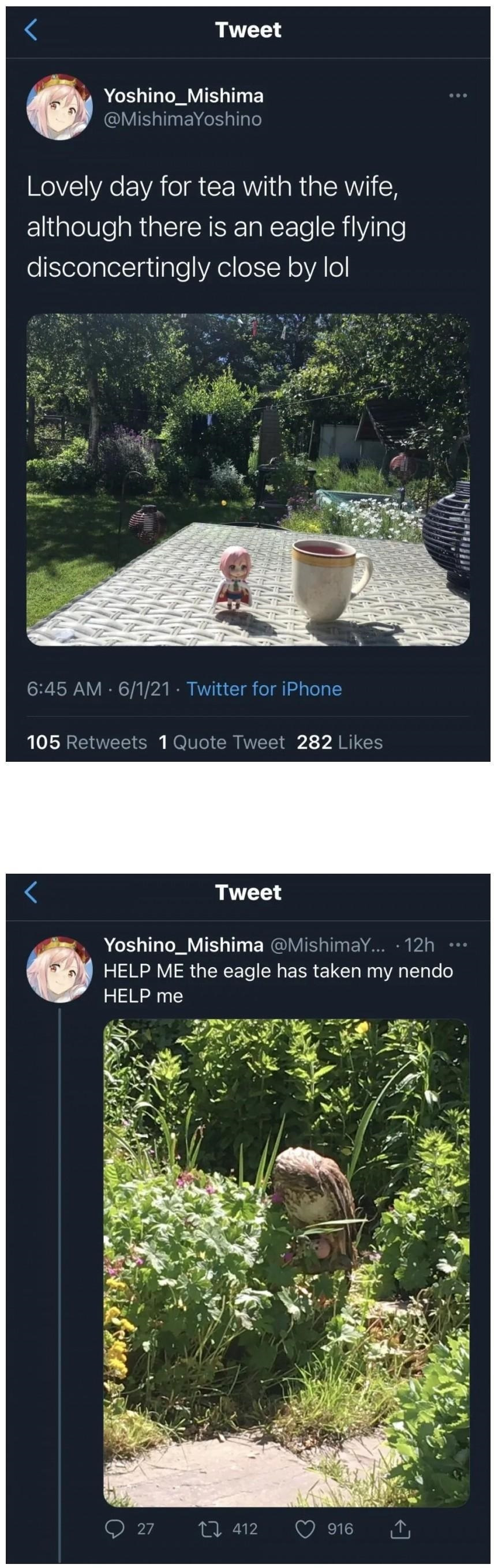
Task: Tap the @MishimaYoshino handle
Action: [183, 119]
